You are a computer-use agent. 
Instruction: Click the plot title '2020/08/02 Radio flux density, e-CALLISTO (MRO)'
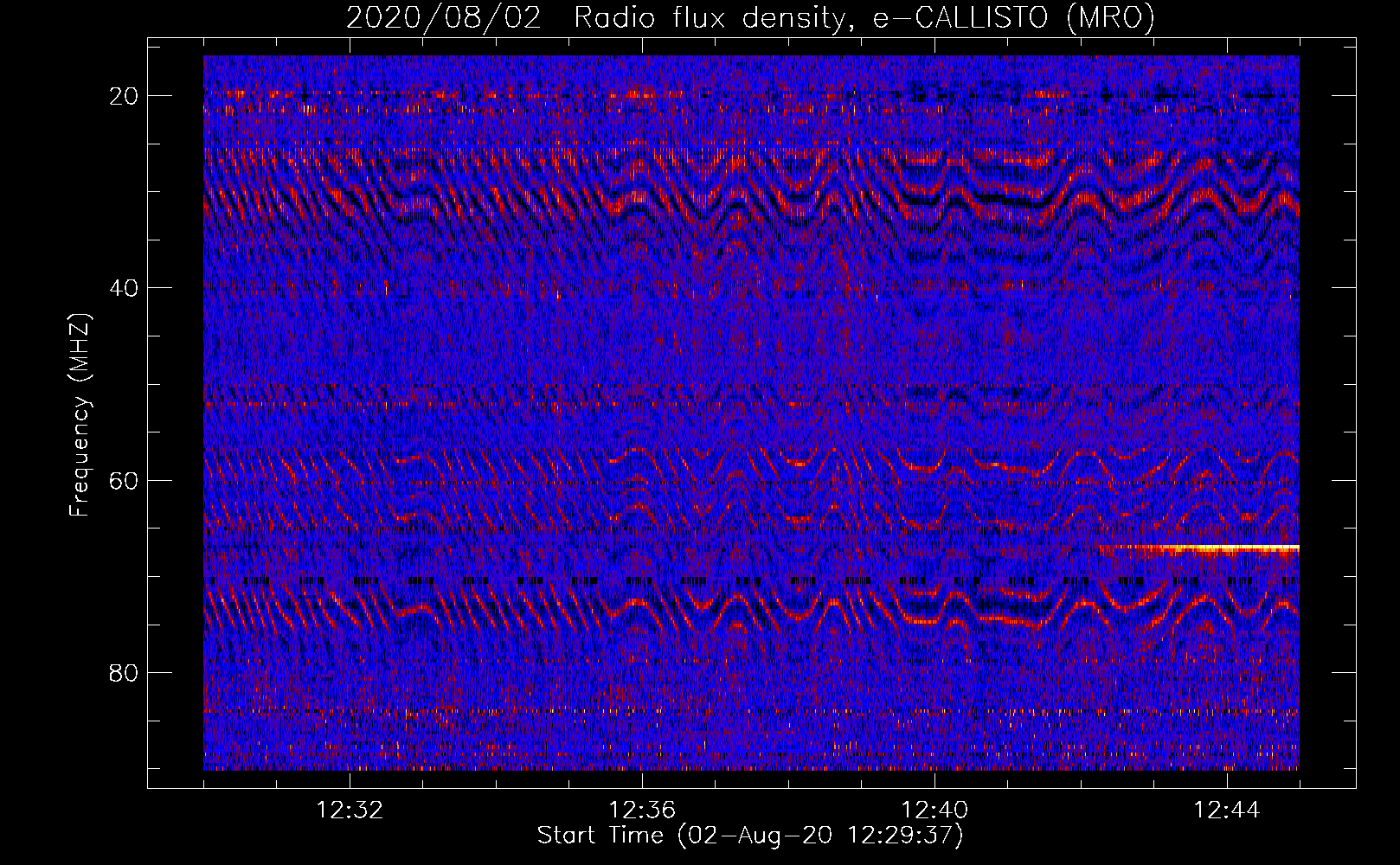pos(750,18)
